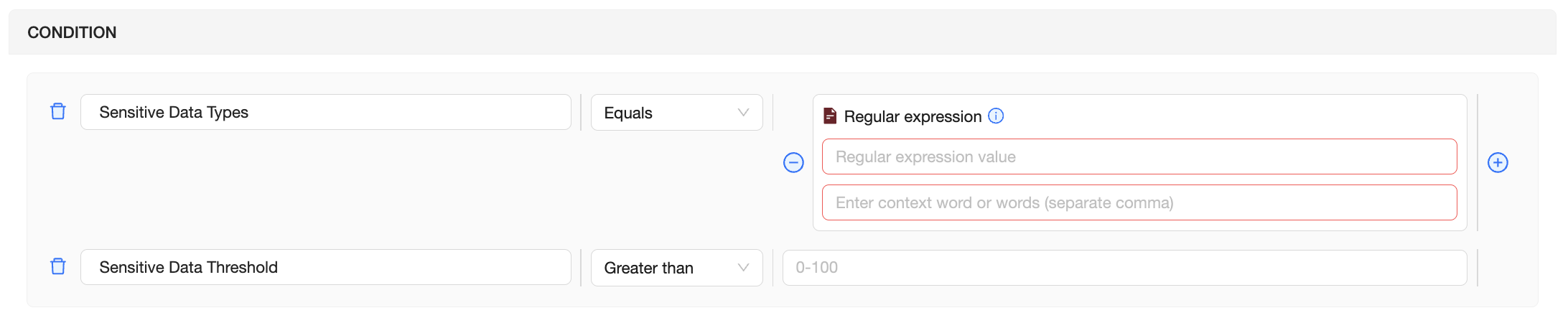Click the Regular expression document icon
The width and height of the screenshot is (1568, 313).
(x=830, y=116)
